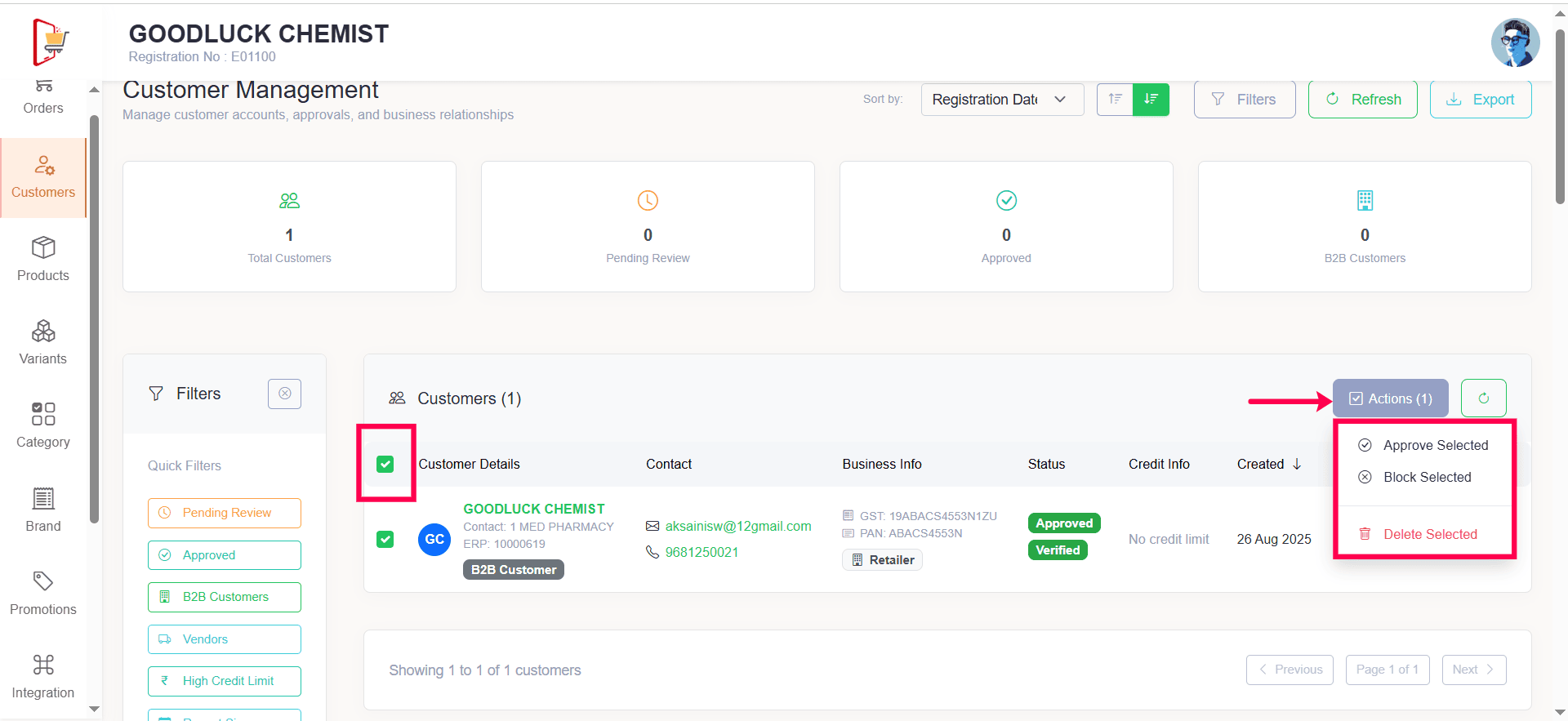Click the Export button

tap(1480, 100)
